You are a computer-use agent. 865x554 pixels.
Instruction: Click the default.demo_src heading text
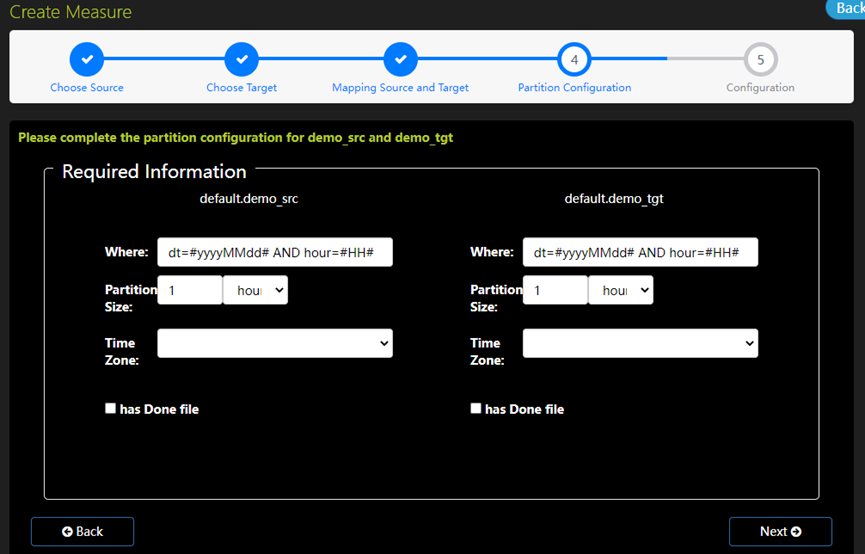tap(249, 199)
